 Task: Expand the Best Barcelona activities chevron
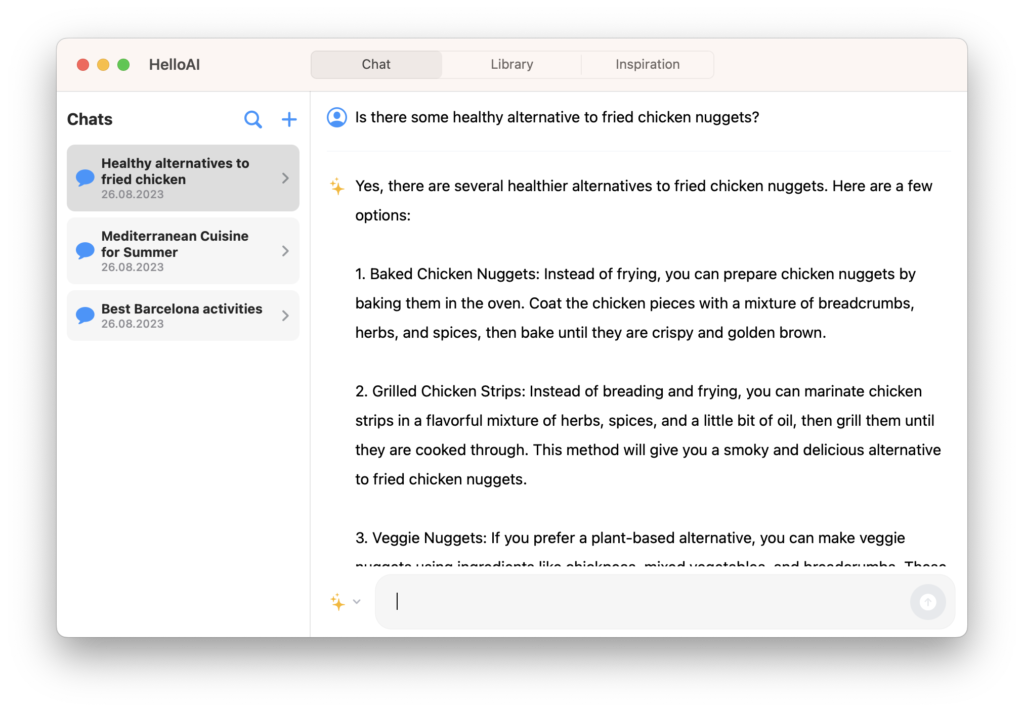pyautogui.click(x=285, y=316)
